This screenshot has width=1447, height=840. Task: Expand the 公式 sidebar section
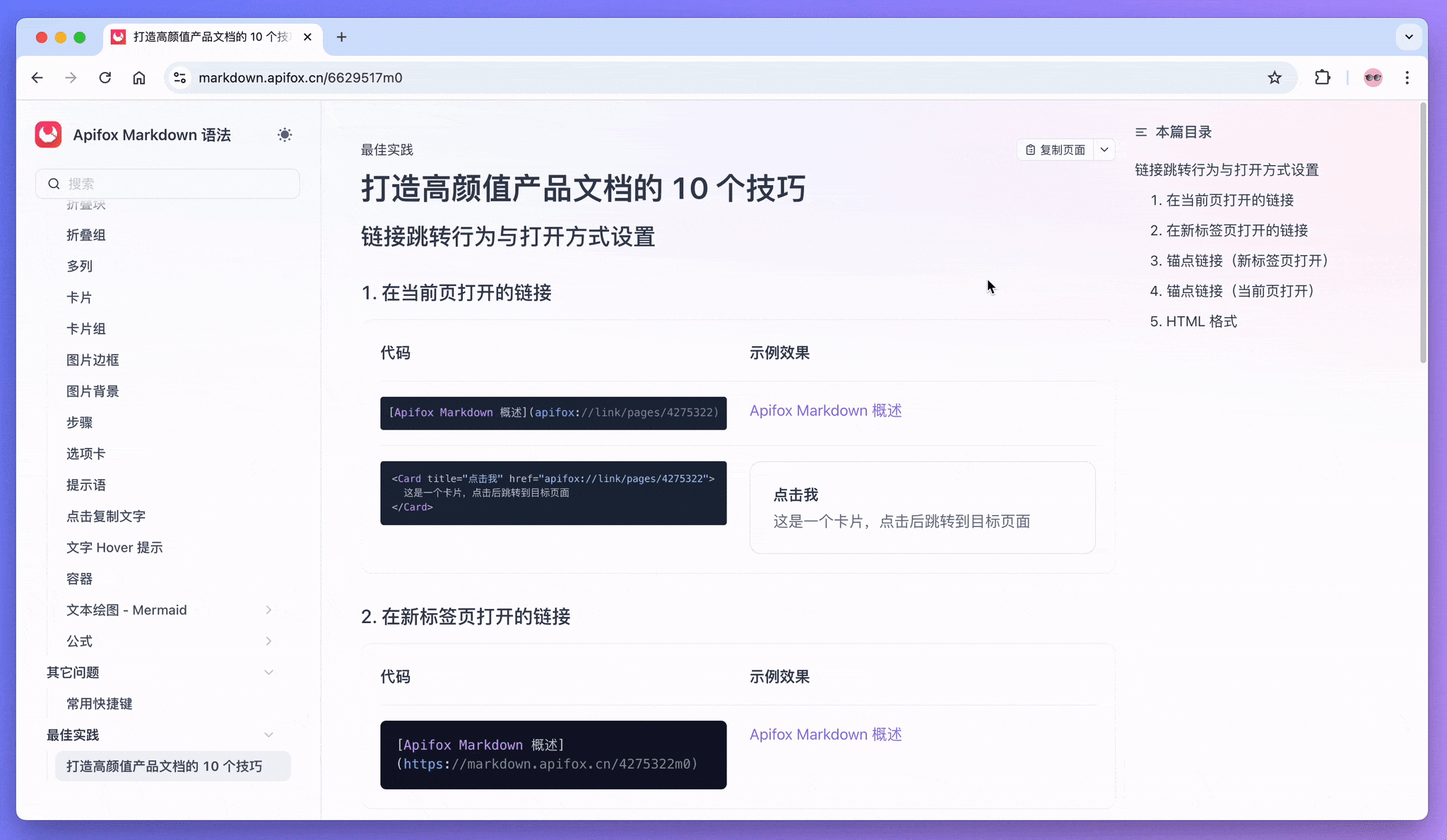pos(268,641)
